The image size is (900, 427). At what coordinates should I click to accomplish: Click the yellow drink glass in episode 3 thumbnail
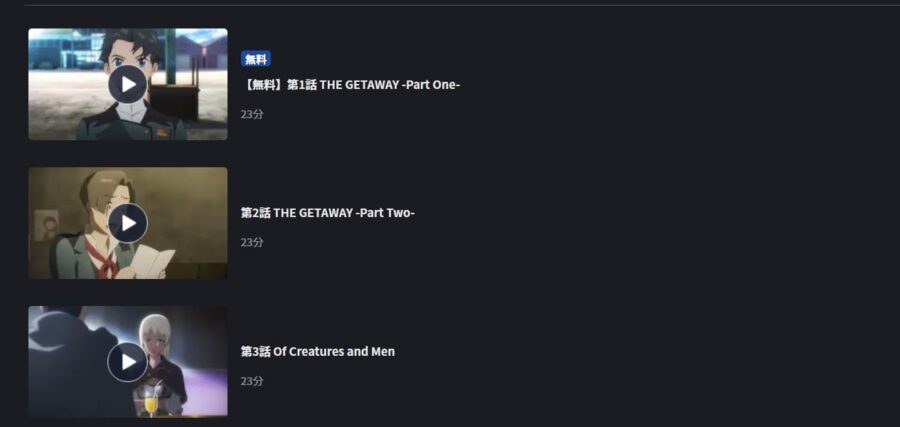tap(150, 403)
